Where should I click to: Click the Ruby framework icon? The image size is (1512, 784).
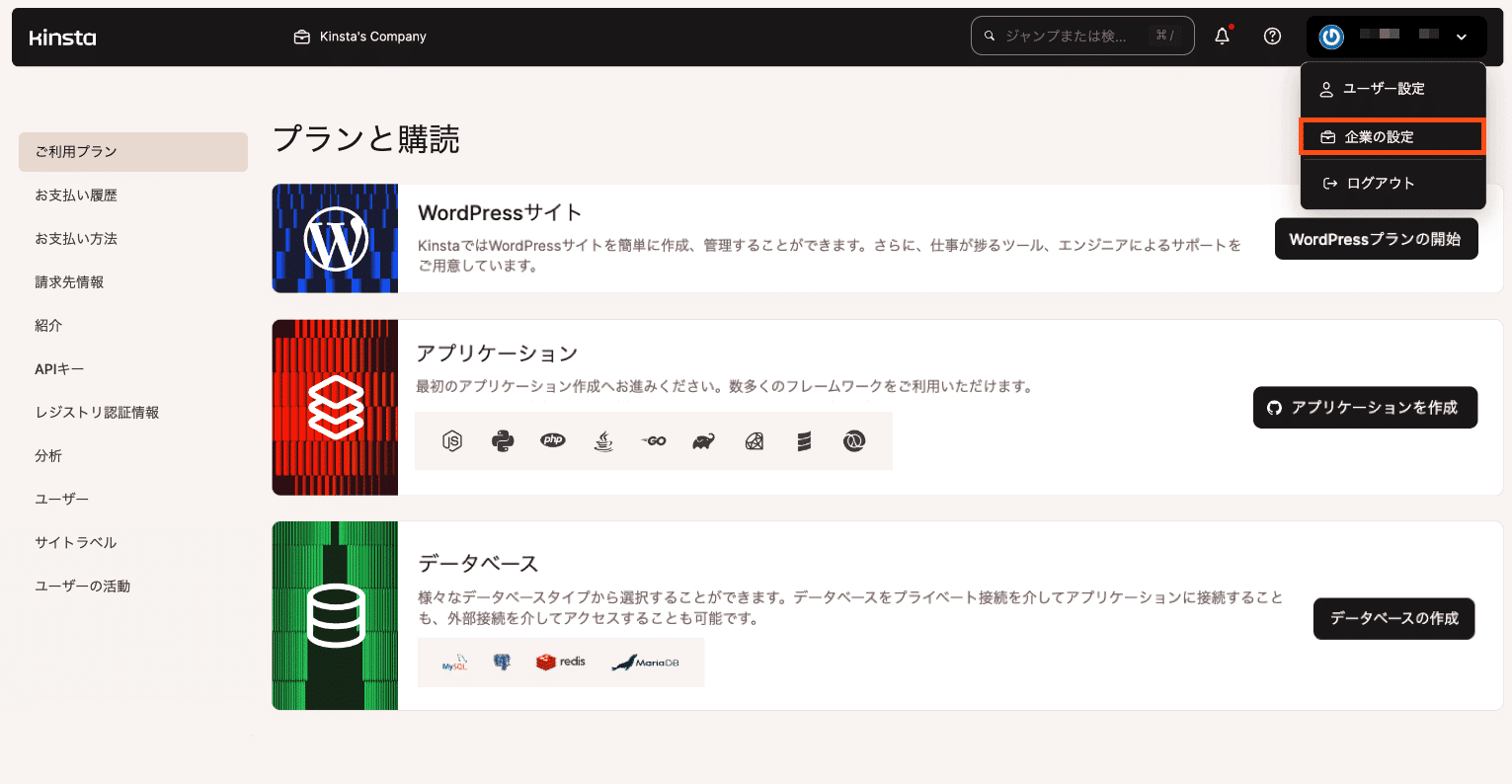pos(703,440)
